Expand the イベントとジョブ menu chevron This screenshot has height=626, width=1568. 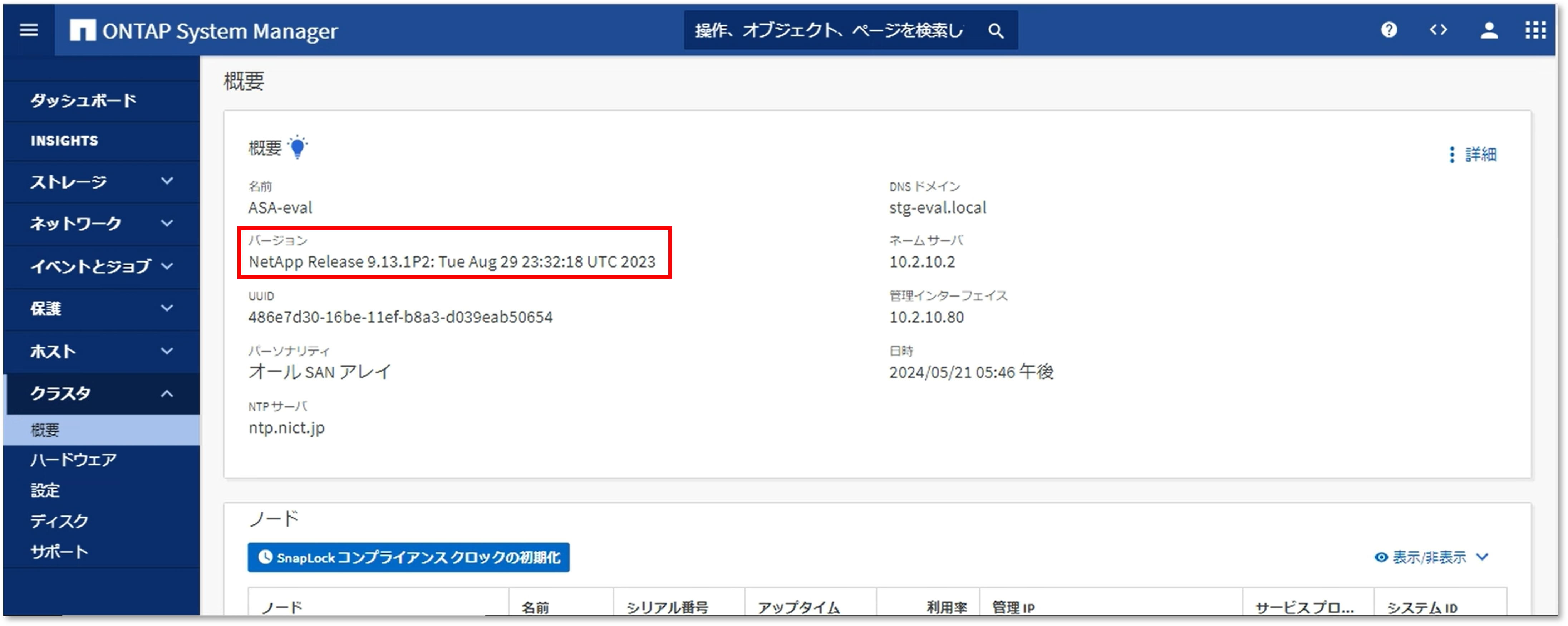click(167, 265)
